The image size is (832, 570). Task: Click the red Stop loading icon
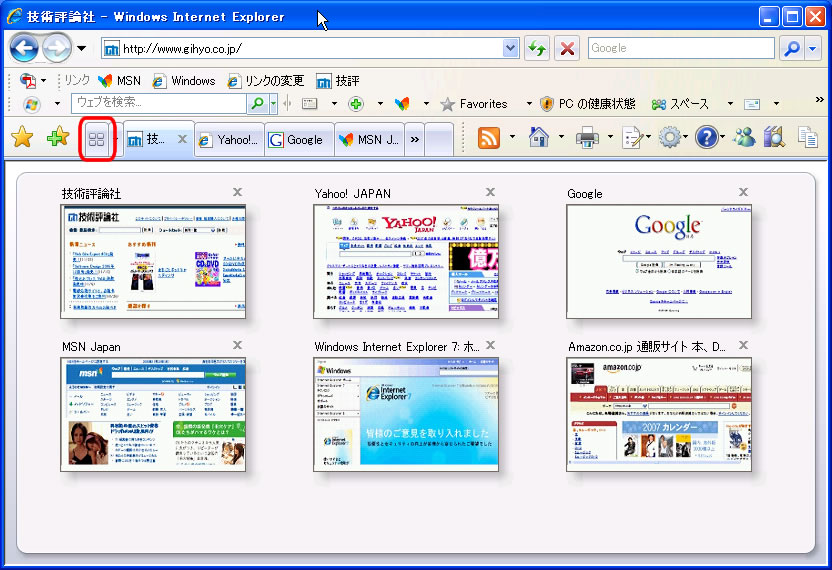tap(567, 48)
